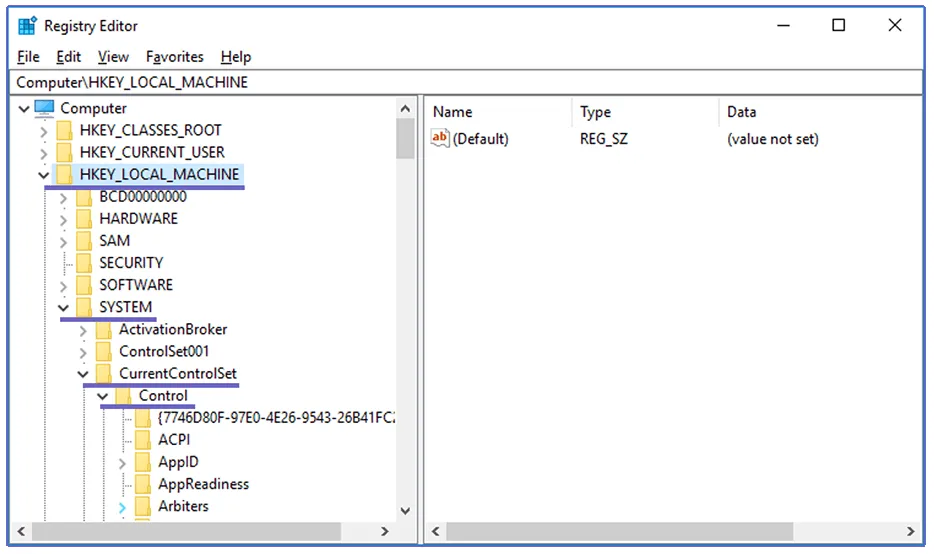Expand the SOFTWARE key chevron
Screen dimensions: 934x554
[x=63, y=286]
